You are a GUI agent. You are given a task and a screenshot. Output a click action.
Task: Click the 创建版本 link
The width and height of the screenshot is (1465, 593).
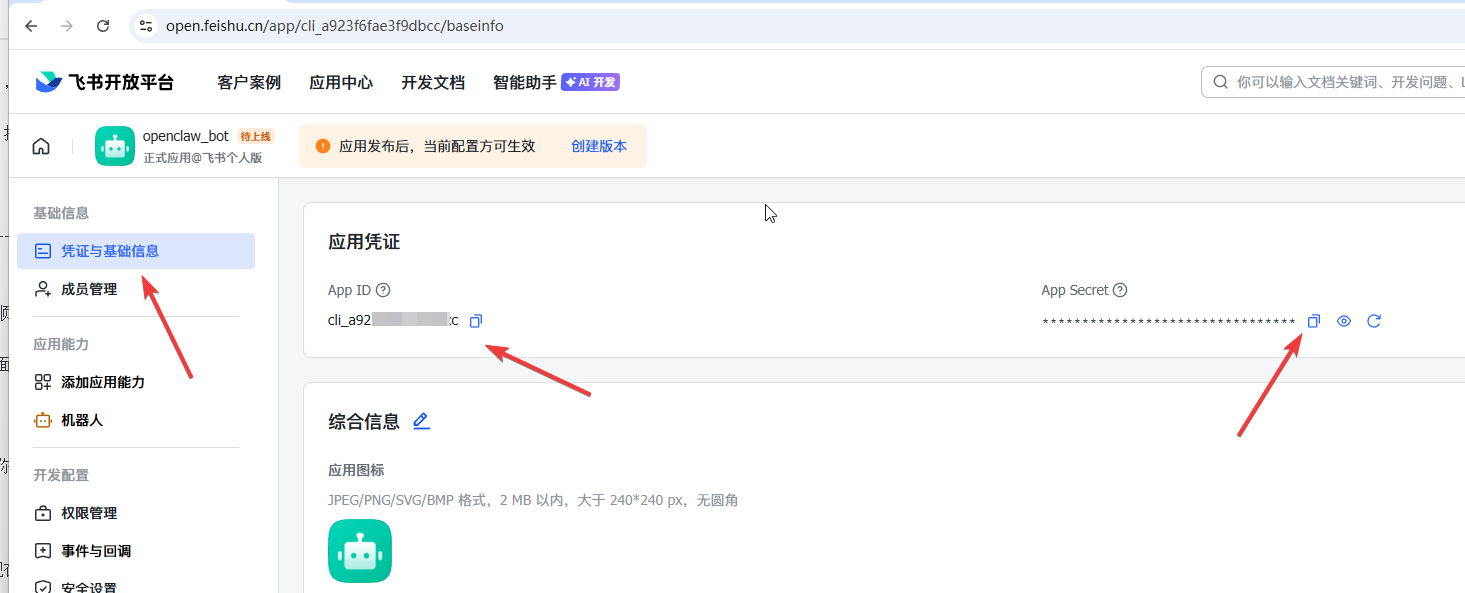(x=599, y=146)
